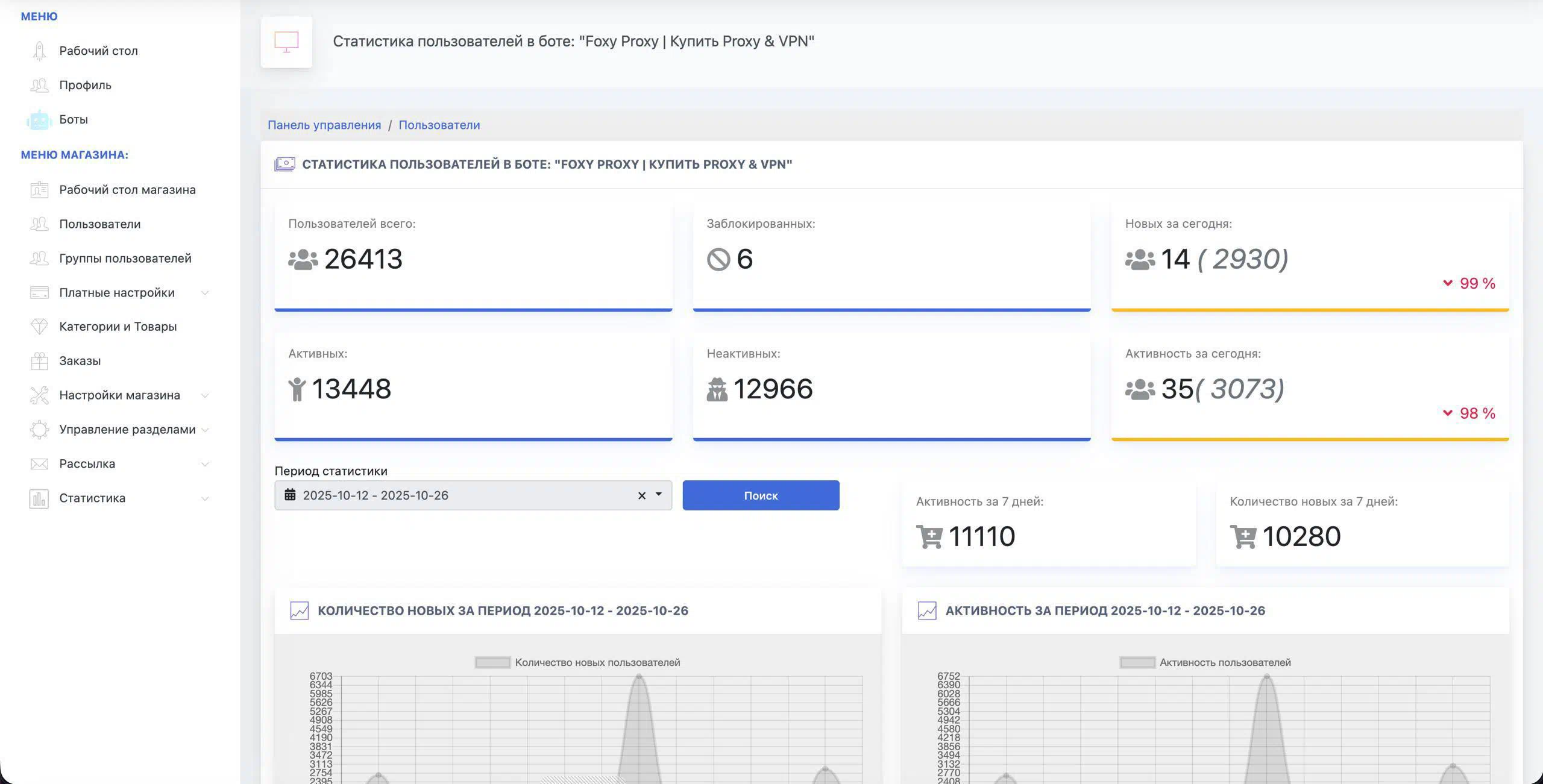The height and width of the screenshot is (784, 1543).
Task: Click the bar chart icon for Статистика
Action: pos(39,498)
